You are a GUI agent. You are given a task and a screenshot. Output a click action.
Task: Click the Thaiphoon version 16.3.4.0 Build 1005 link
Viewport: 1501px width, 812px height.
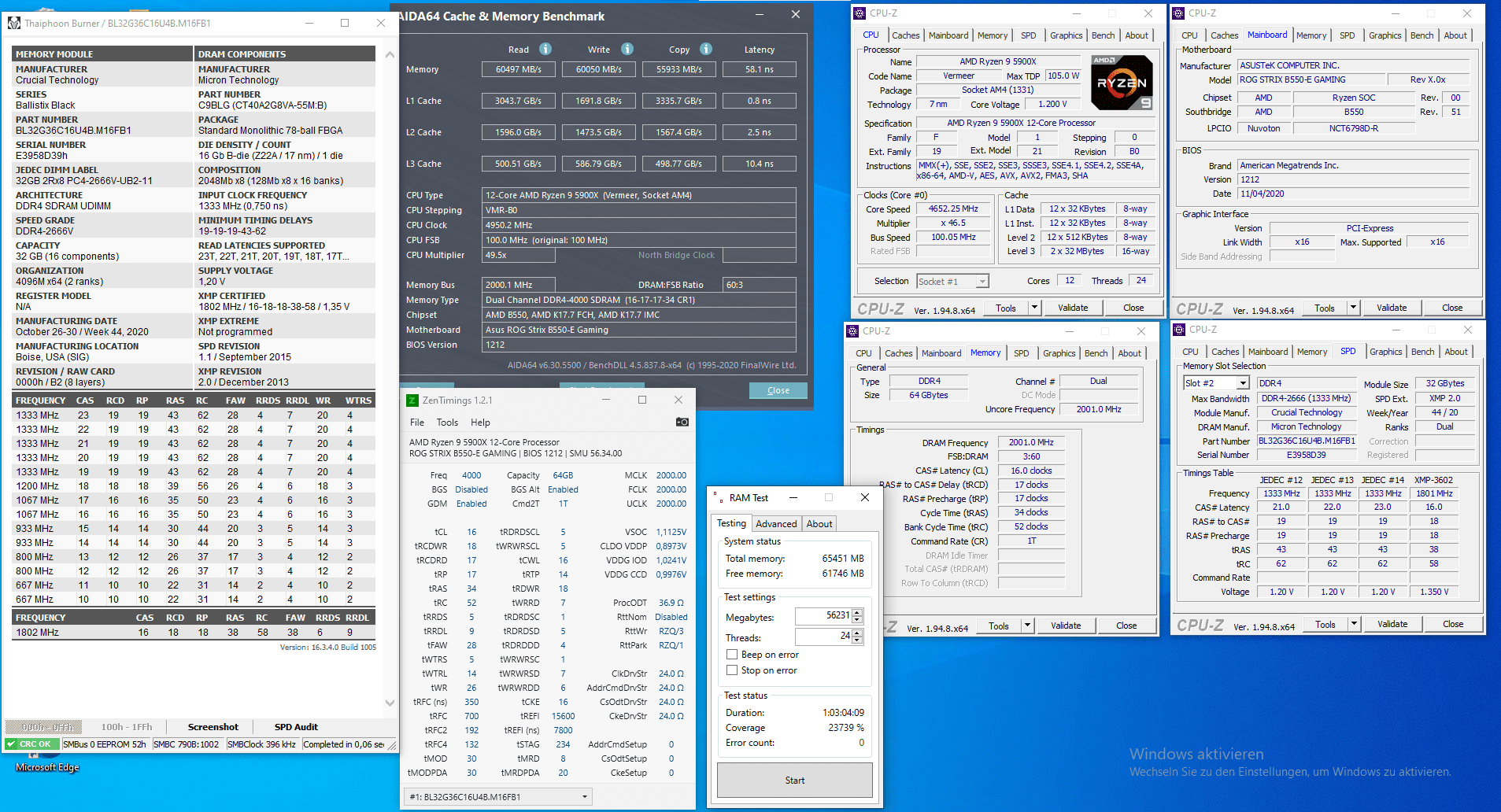(327, 648)
